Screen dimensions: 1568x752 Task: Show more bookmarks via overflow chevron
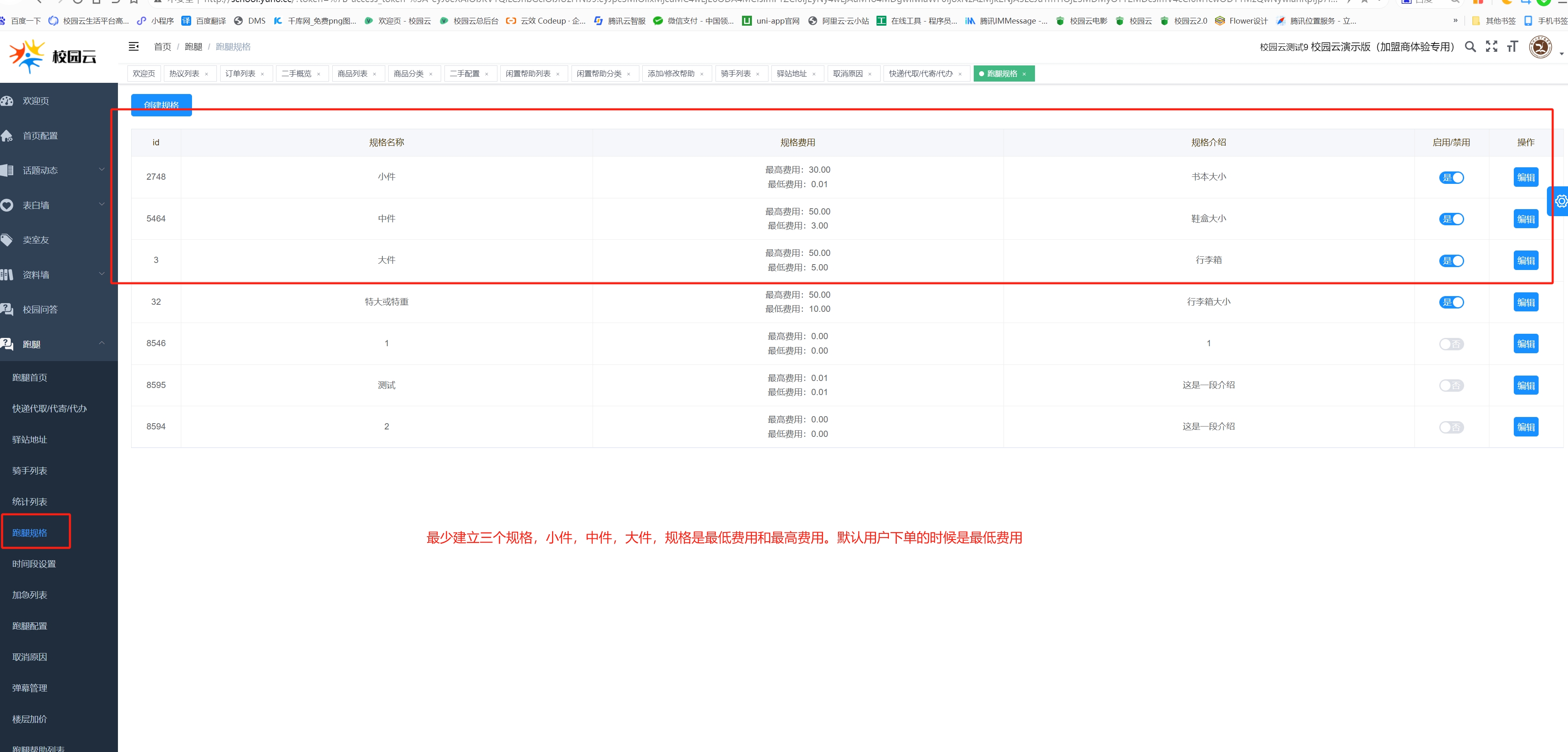[x=1455, y=21]
